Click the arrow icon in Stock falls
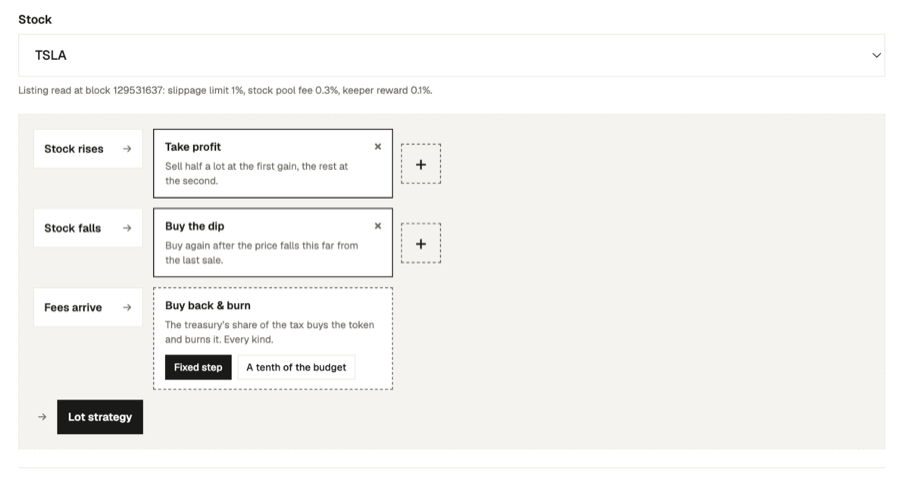Viewport: 900px width, 479px height. pyautogui.click(x=127, y=228)
